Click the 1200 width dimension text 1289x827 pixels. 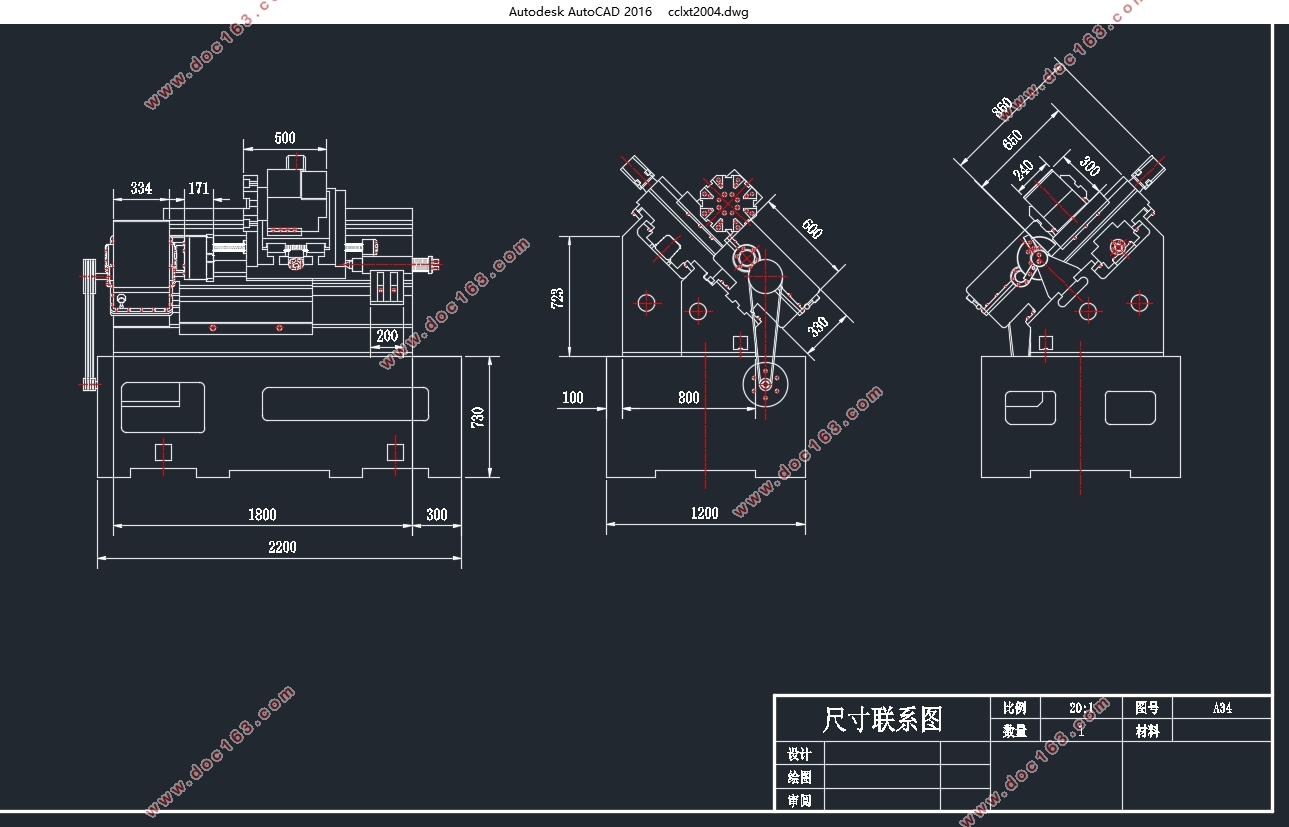click(x=705, y=513)
